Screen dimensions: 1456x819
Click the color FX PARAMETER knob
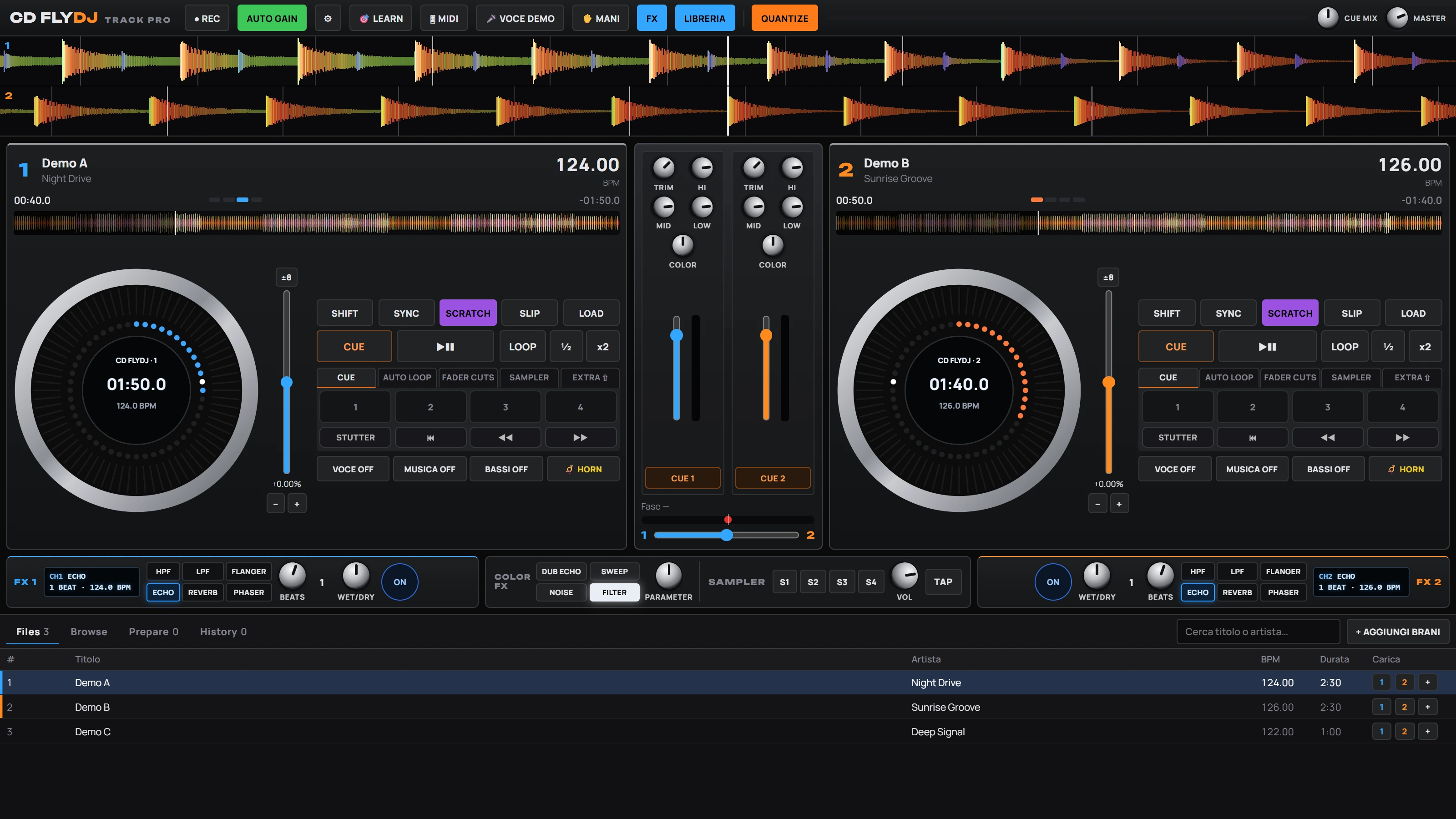pos(668,576)
